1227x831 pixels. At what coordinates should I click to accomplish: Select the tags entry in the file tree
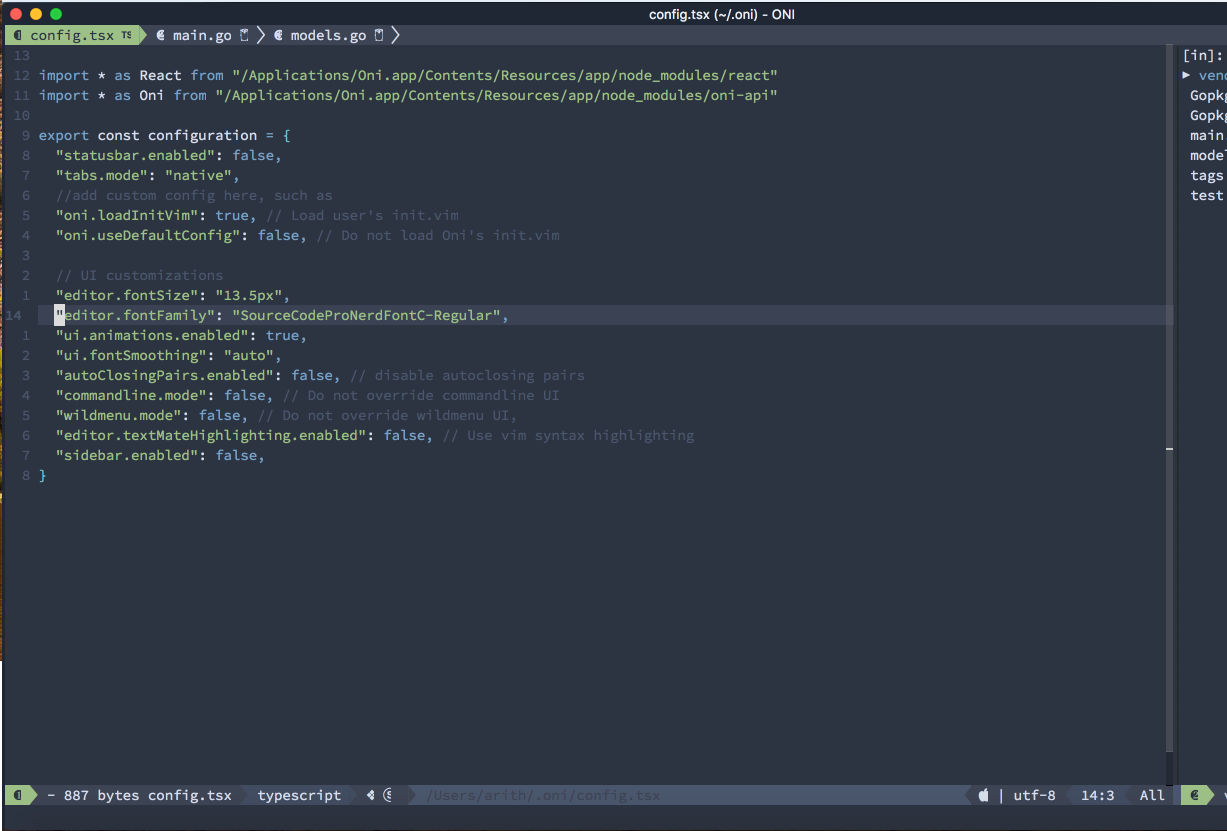[1207, 175]
